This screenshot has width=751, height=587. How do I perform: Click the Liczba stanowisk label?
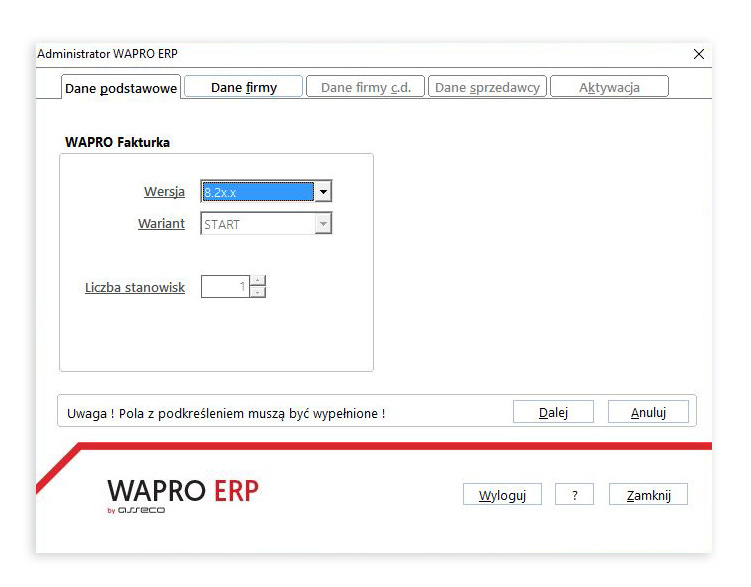[135, 287]
